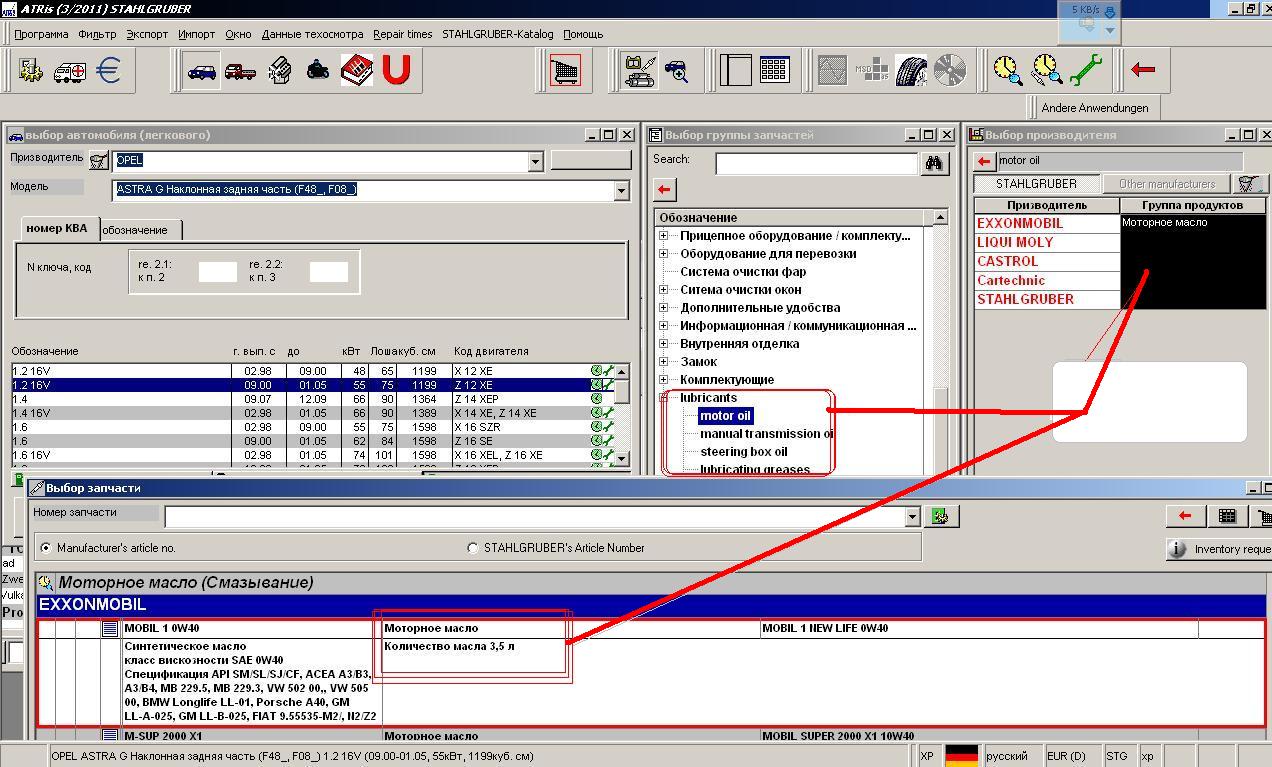Image resolution: width=1272 pixels, height=767 pixels.
Task: Click the passenger car toolbar icon
Action: pyautogui.click(x=202, y=71)
